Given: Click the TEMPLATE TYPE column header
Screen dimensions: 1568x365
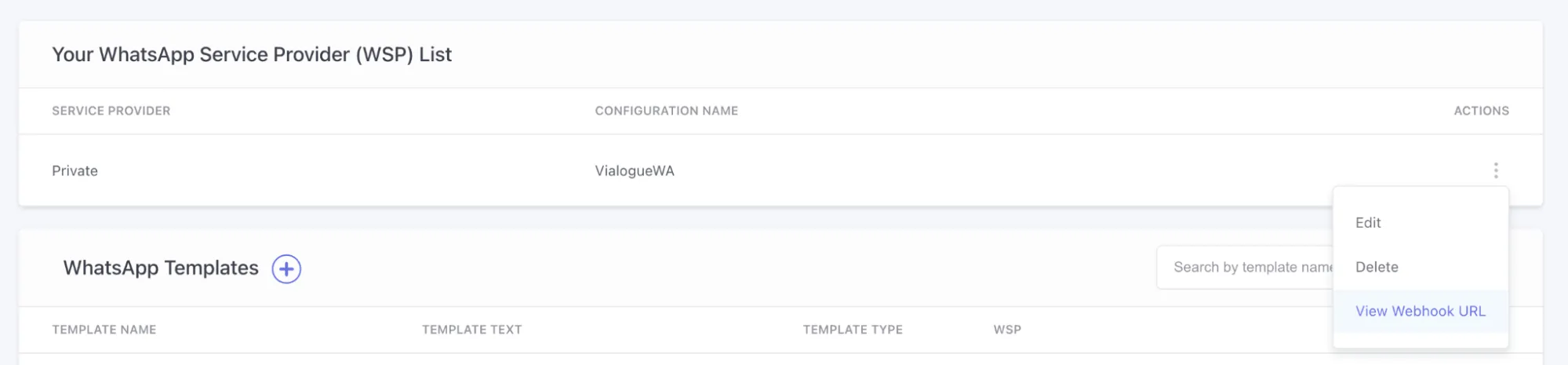Looking at the screenshot, I should click(x=853, y=330).
